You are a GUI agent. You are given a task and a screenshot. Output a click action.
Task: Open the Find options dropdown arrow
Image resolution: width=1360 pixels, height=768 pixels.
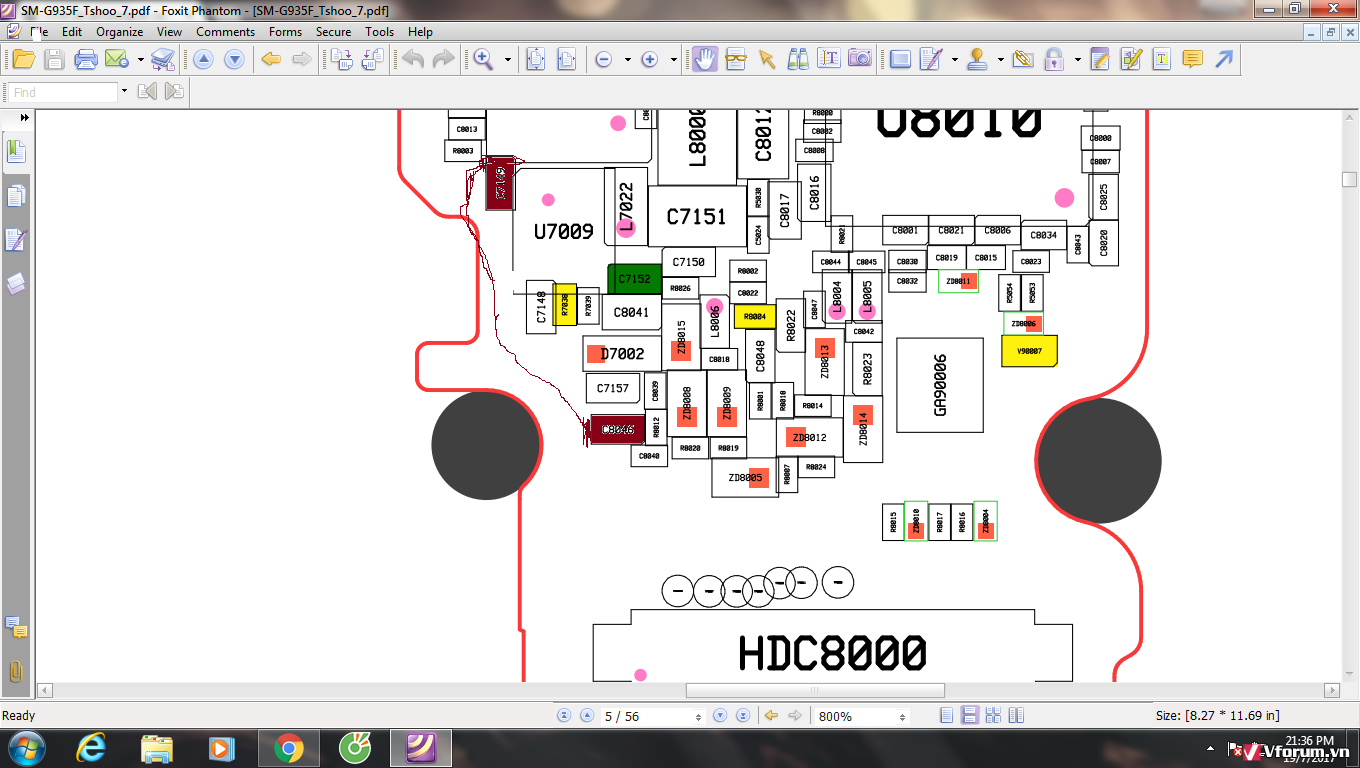click(x=124, y=92)
